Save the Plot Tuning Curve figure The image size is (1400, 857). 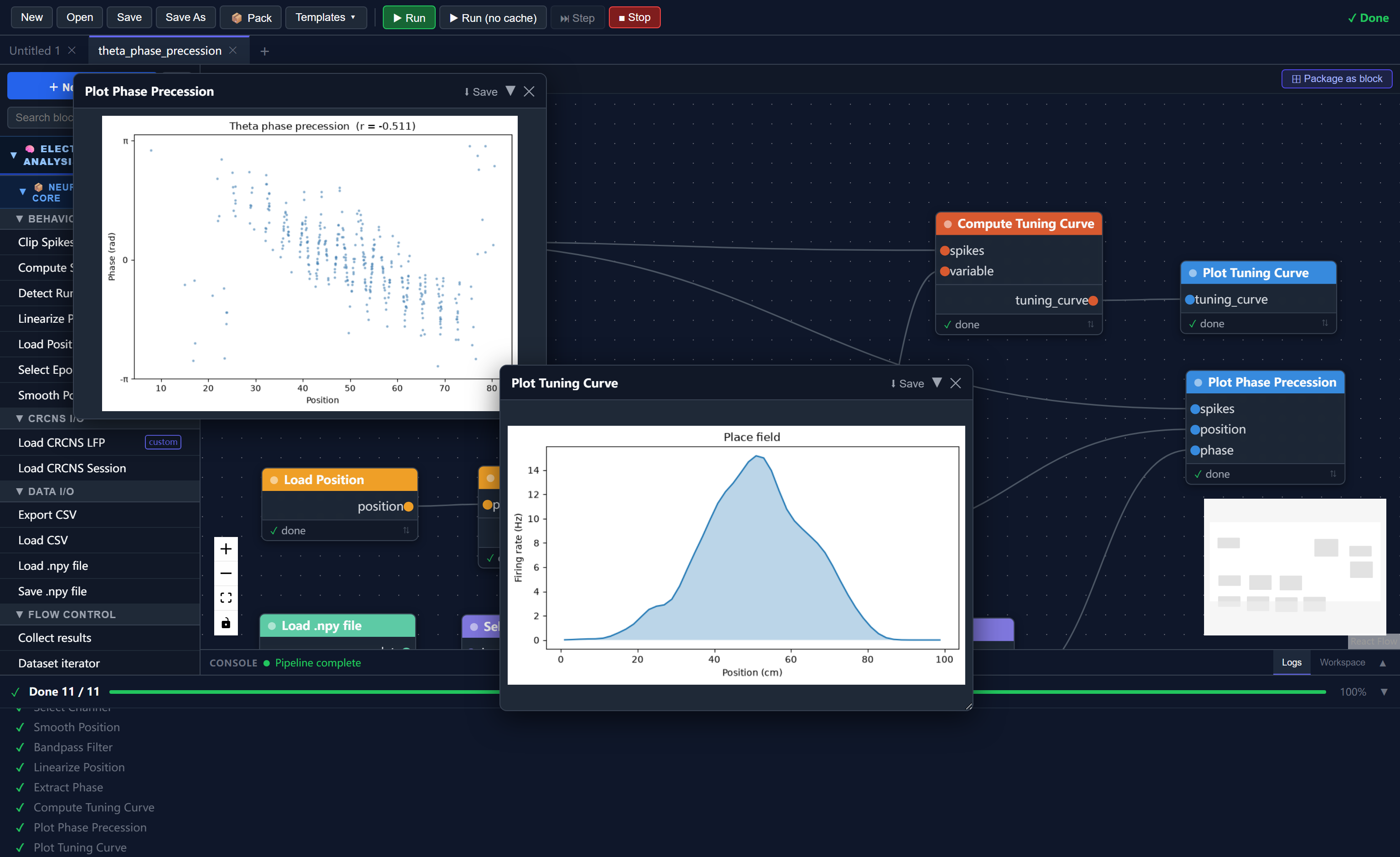pos(907,384)
